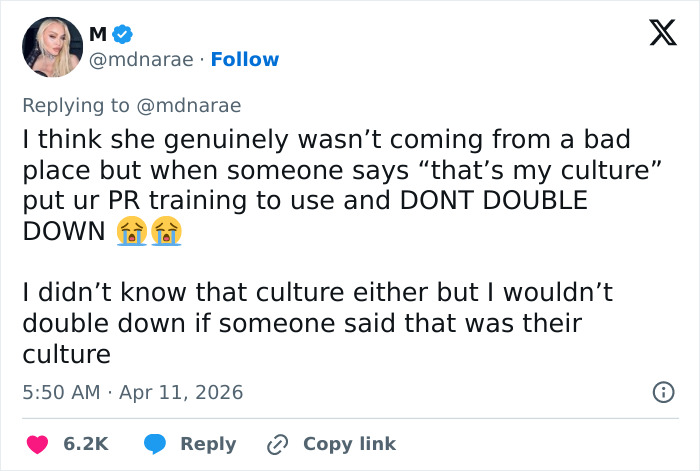
Task: Click the quoted "that's my culture" phrase
Action: [557, 168]
